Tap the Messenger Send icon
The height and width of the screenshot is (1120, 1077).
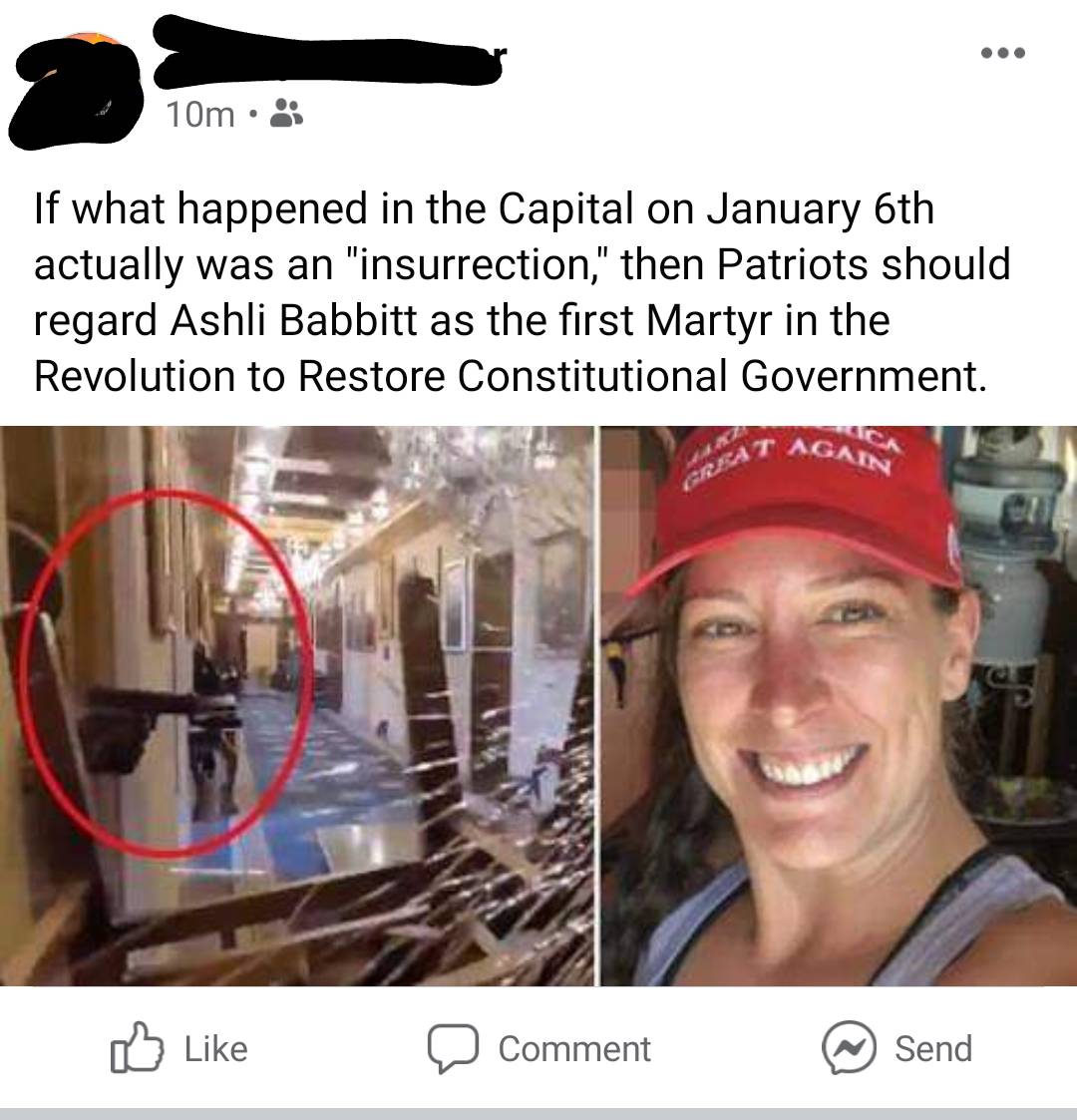pos(849,1048)
